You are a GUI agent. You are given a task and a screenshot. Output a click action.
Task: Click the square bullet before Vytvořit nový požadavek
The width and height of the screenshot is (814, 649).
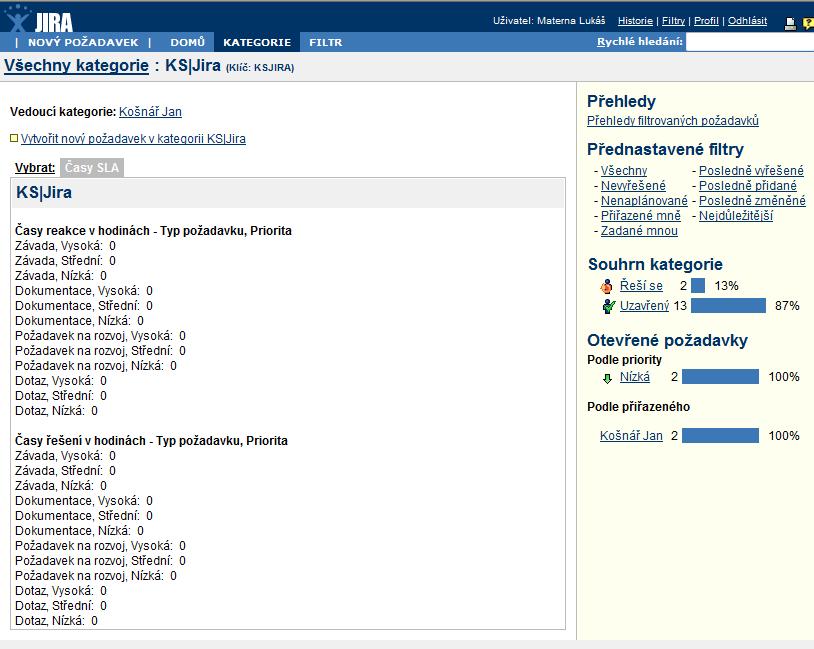coord(14,138)
